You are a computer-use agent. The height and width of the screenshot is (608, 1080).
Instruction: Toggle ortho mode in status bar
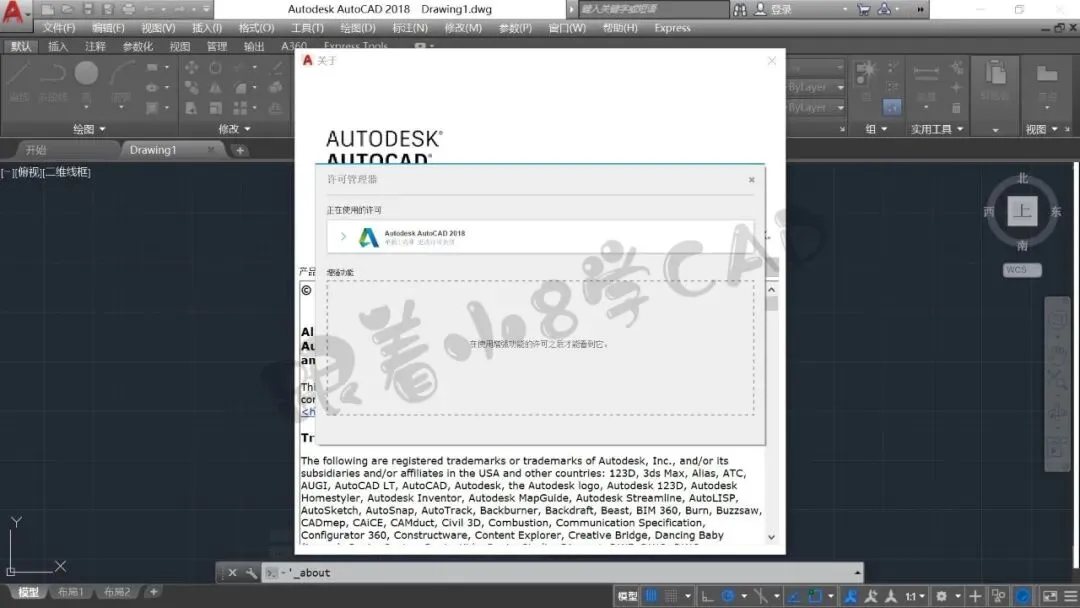click(707, 596)
